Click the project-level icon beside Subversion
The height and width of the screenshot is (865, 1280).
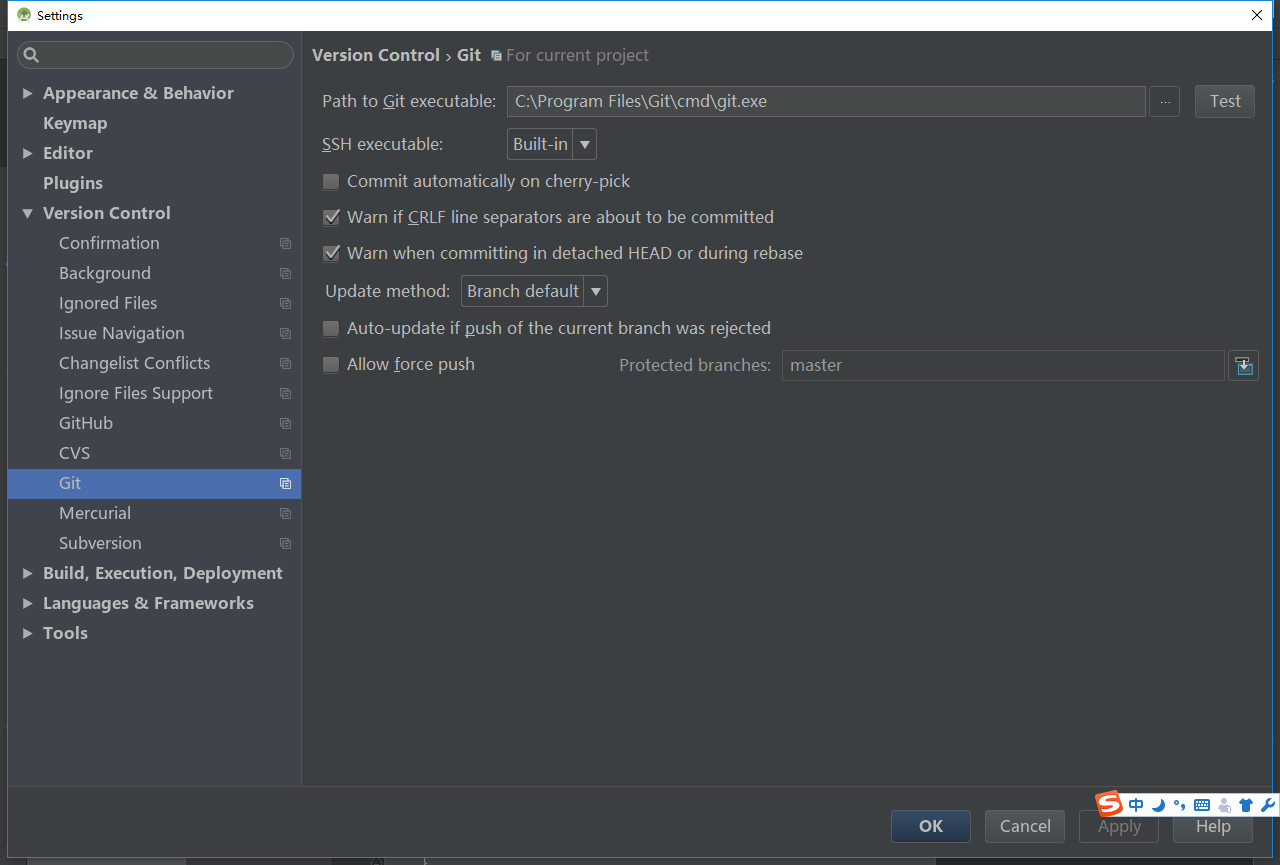tap(285, 543)
